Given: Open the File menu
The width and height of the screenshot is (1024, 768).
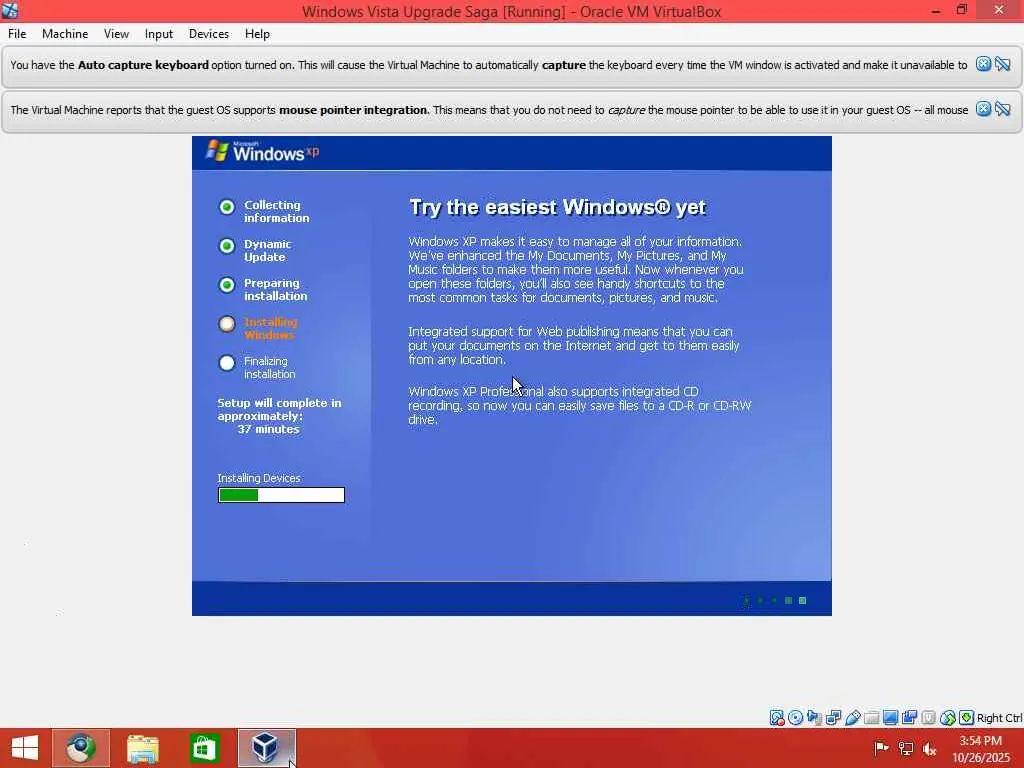Looking at the screenshot, I should click(17, 34).
